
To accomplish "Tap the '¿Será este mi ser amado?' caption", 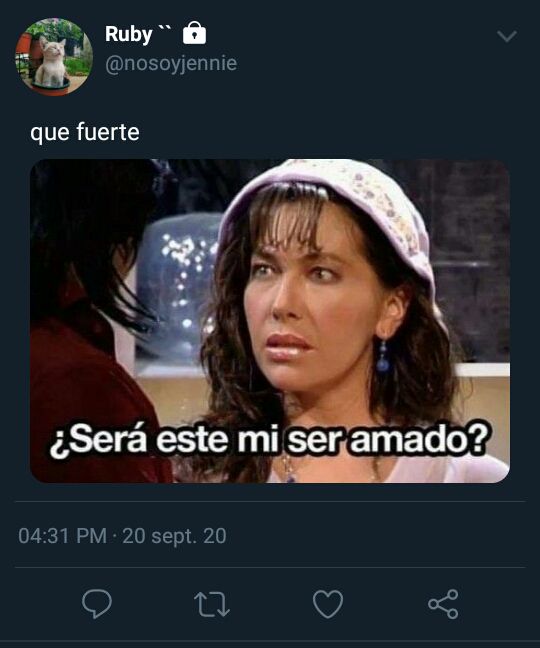I will click(x=269, y=441).
